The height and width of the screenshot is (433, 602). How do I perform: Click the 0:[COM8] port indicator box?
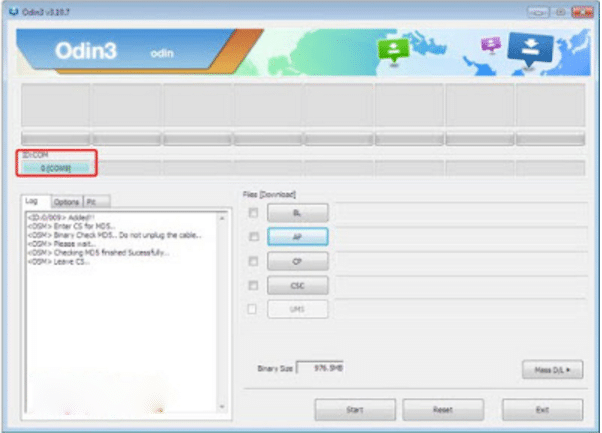coord(56,168)
